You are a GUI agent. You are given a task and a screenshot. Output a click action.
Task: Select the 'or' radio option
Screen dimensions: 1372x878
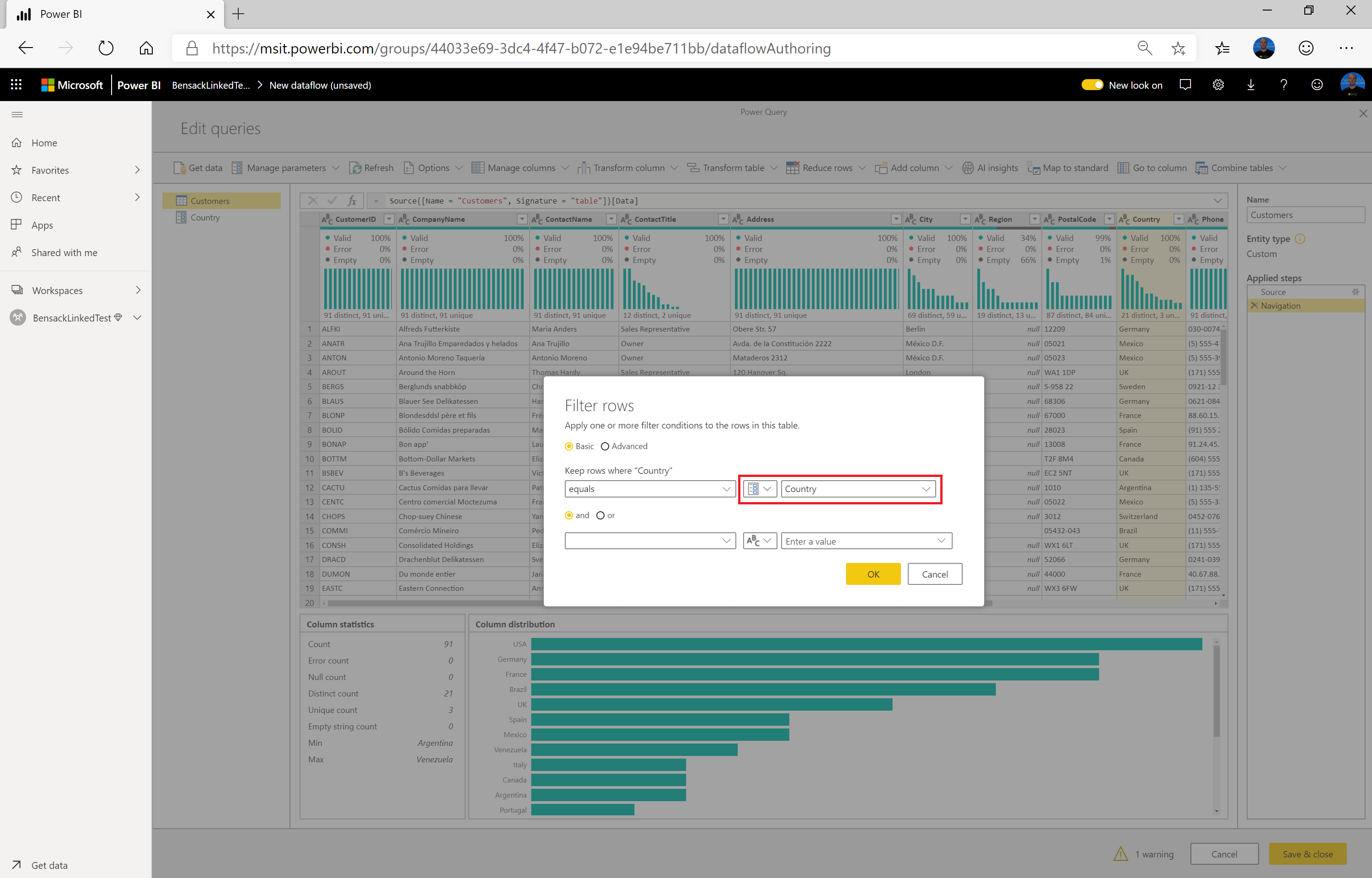click(x=600, y=515)
